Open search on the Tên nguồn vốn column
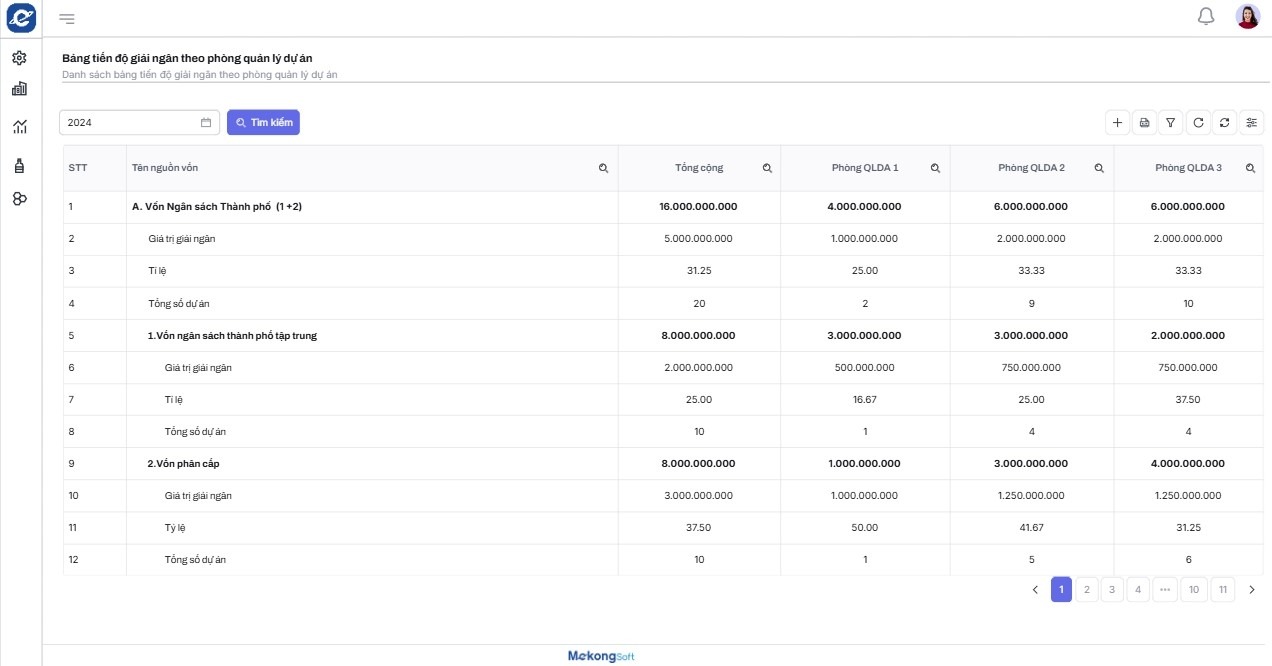This screenshot has height=666, width=1272. tap(603, 168)
